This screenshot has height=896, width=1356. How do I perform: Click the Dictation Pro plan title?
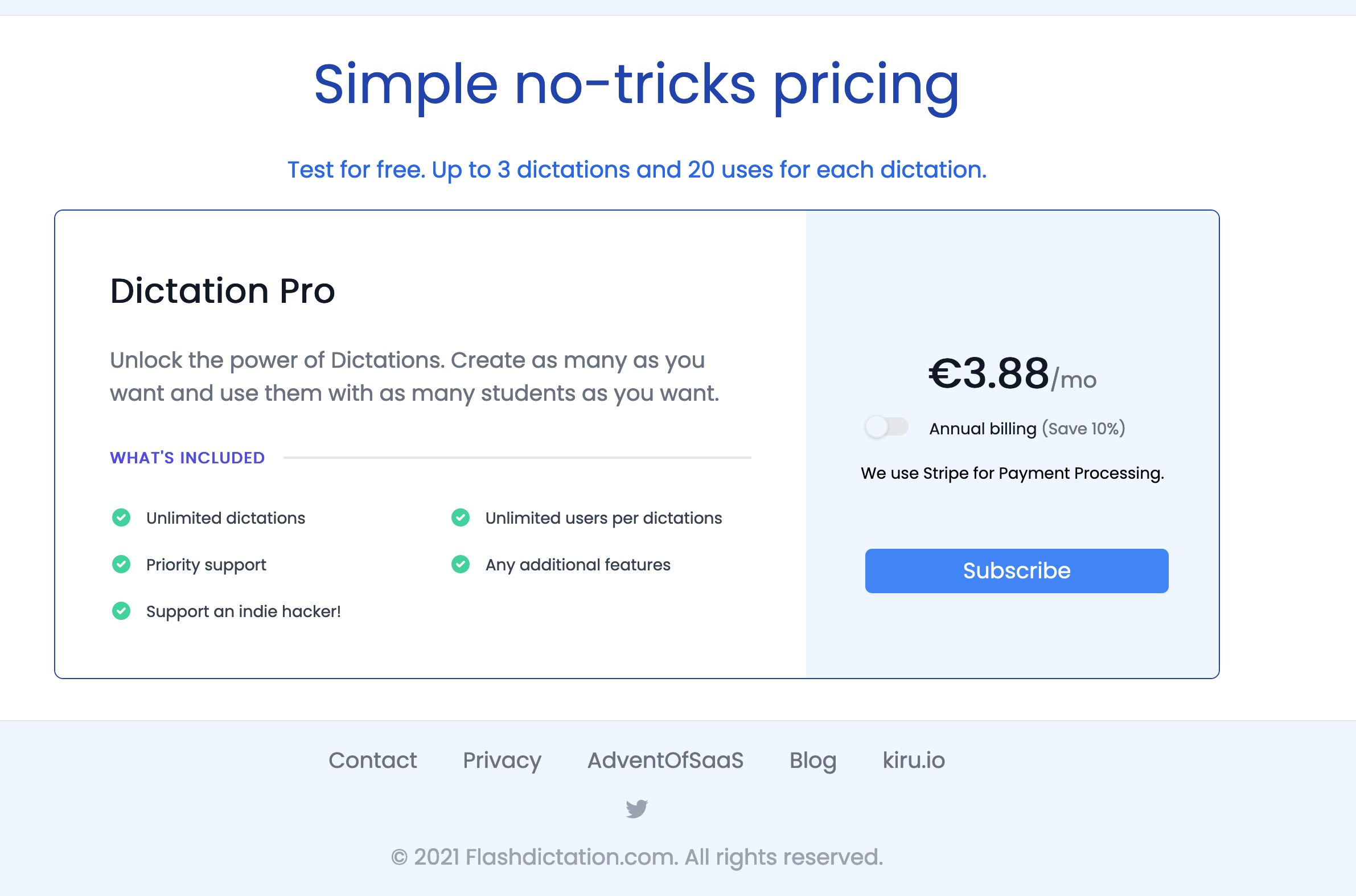[x=222, y=291]
